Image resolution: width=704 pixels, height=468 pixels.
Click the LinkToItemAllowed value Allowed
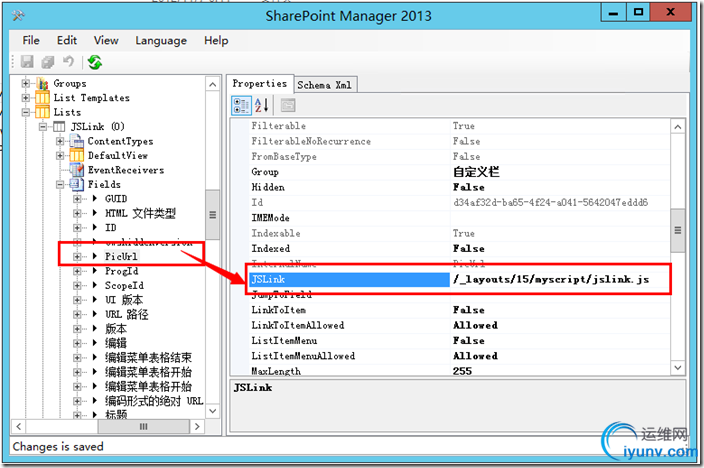click(475, 325)
